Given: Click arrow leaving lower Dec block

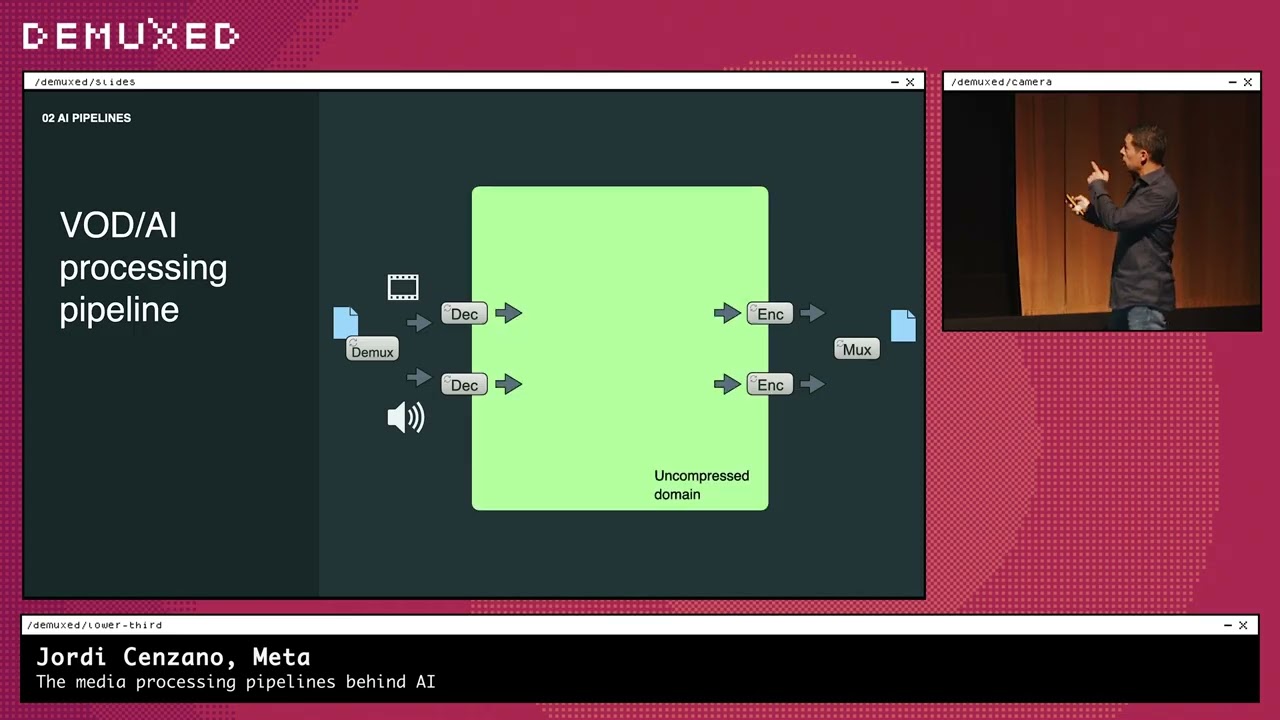Looking at the screenshot, I should 509,384.
